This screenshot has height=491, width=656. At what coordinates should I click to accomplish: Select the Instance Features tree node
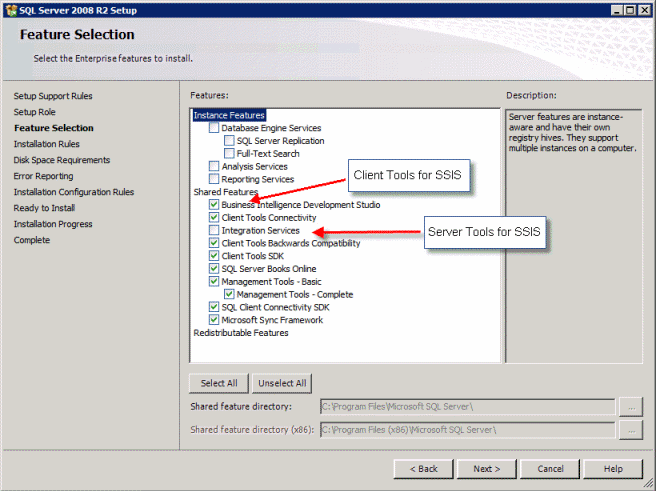point(229,115)
